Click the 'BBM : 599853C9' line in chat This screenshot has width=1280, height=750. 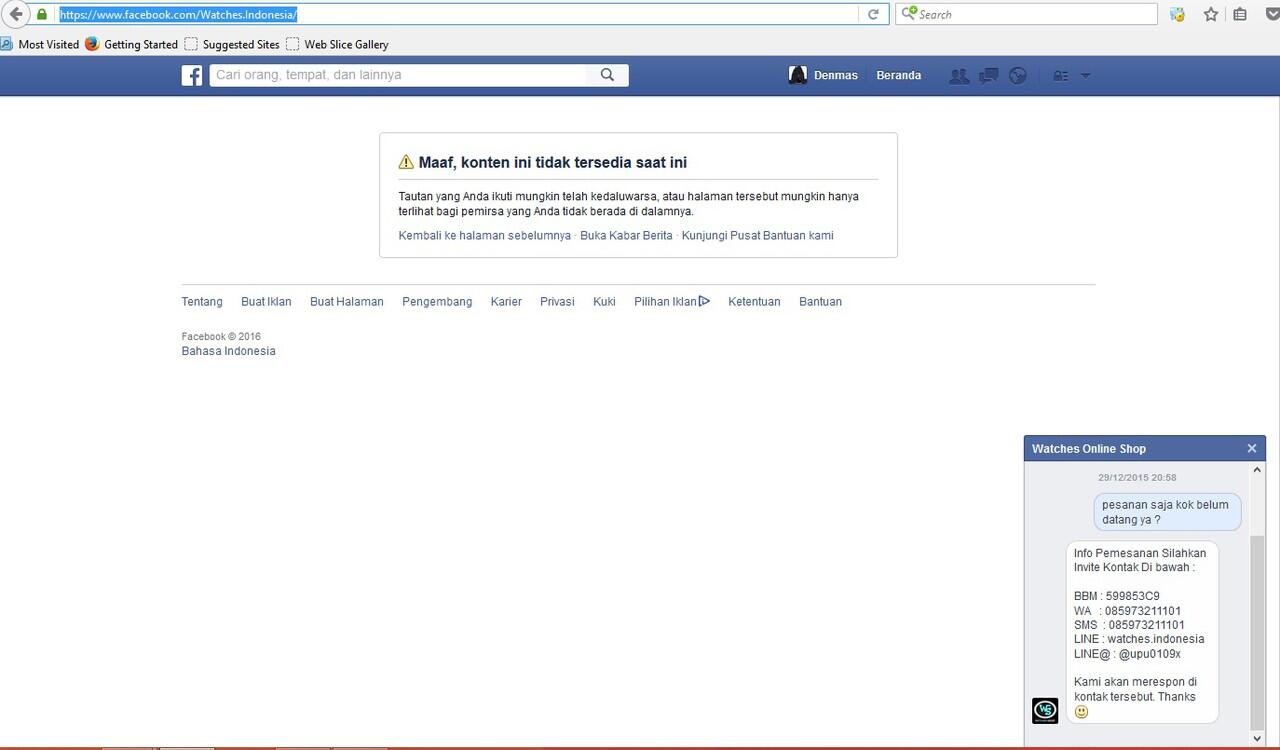[x=1117, y=596]
